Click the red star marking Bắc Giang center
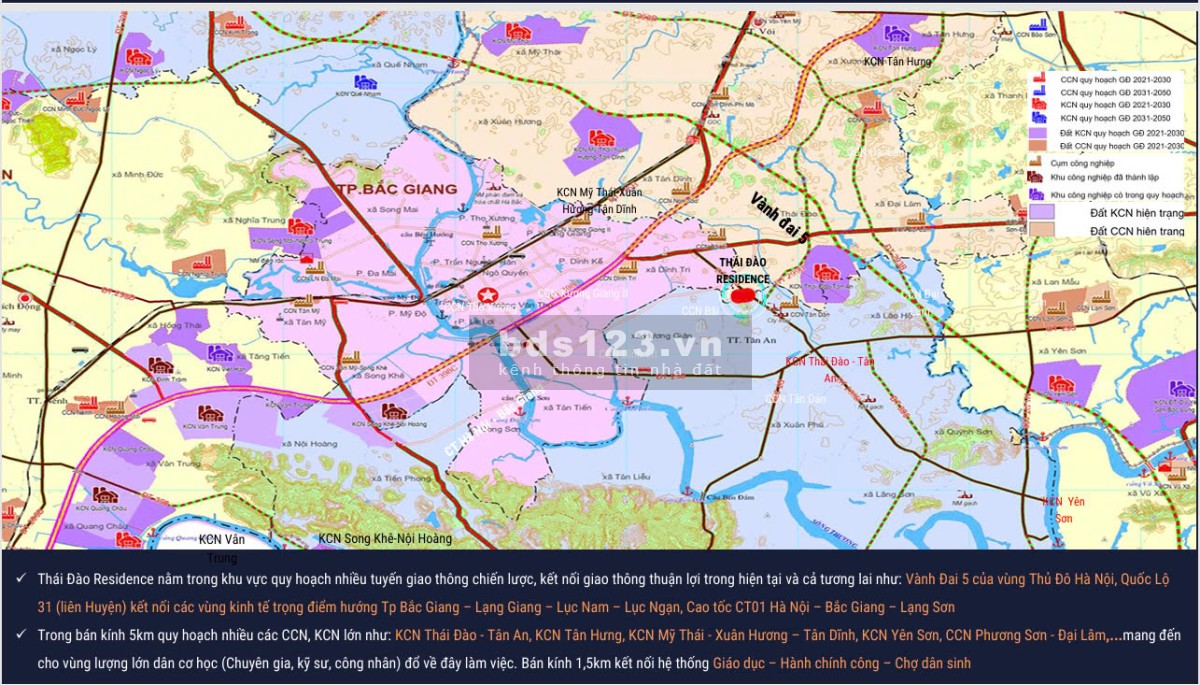 [x=489, y=295]
